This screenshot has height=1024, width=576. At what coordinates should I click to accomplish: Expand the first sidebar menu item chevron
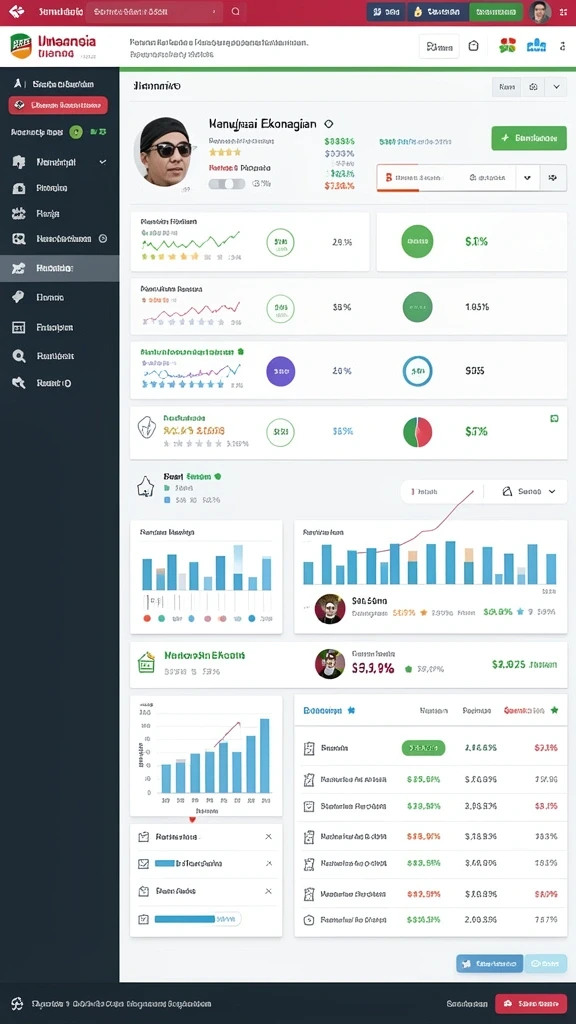click(x=103, y=162)
